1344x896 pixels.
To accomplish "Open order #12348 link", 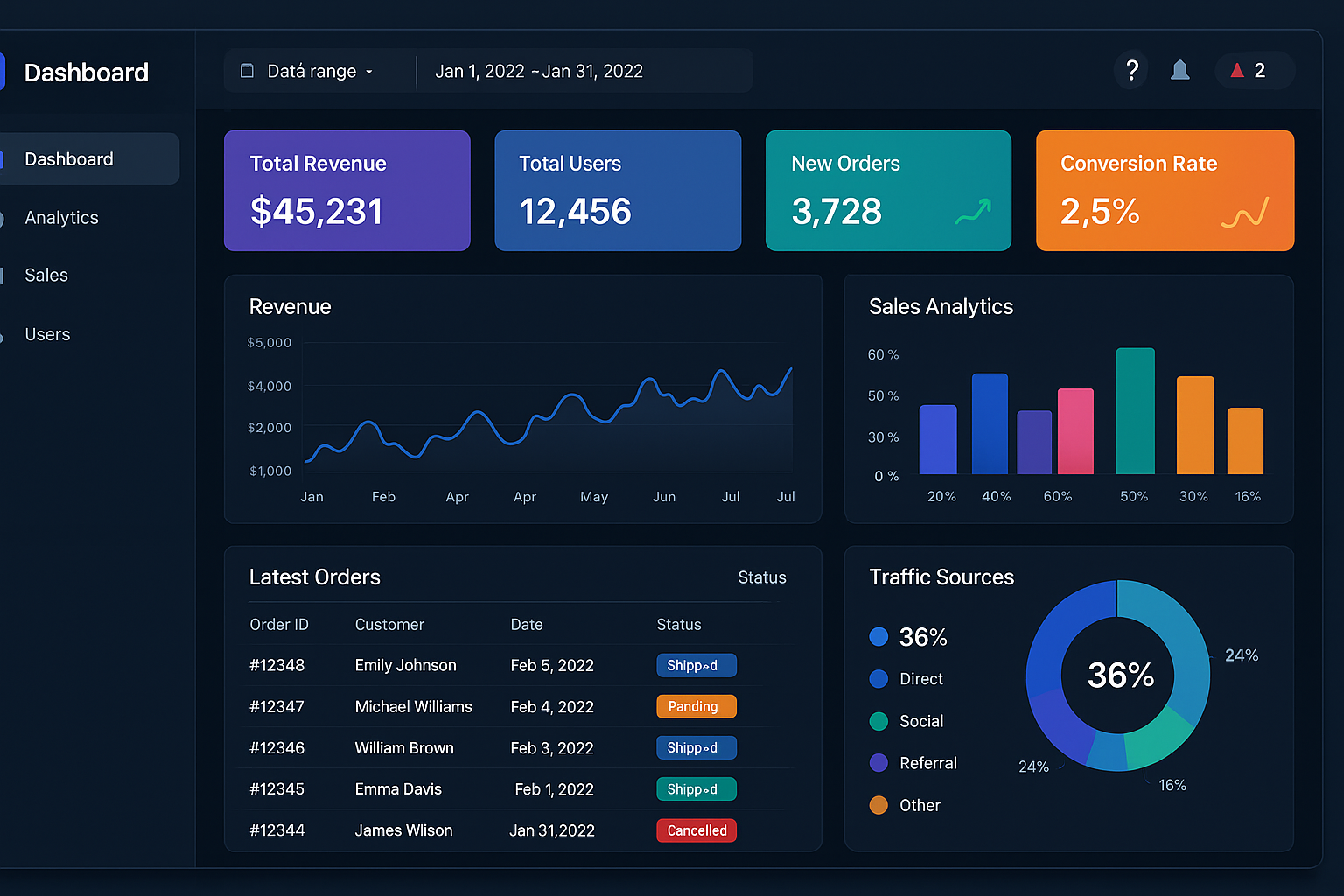I will [276, 665].
